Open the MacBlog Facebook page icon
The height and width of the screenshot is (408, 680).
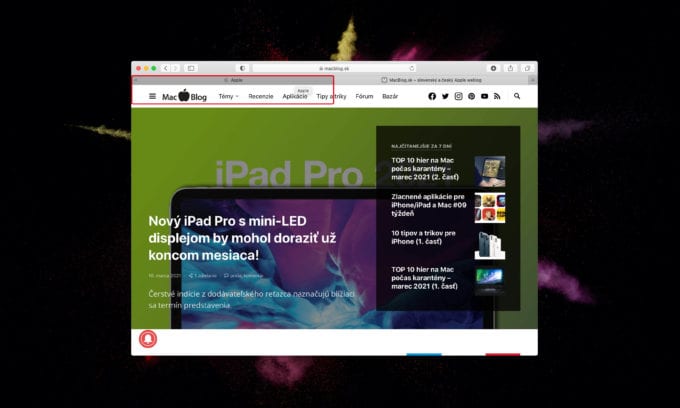click(432, 96)
